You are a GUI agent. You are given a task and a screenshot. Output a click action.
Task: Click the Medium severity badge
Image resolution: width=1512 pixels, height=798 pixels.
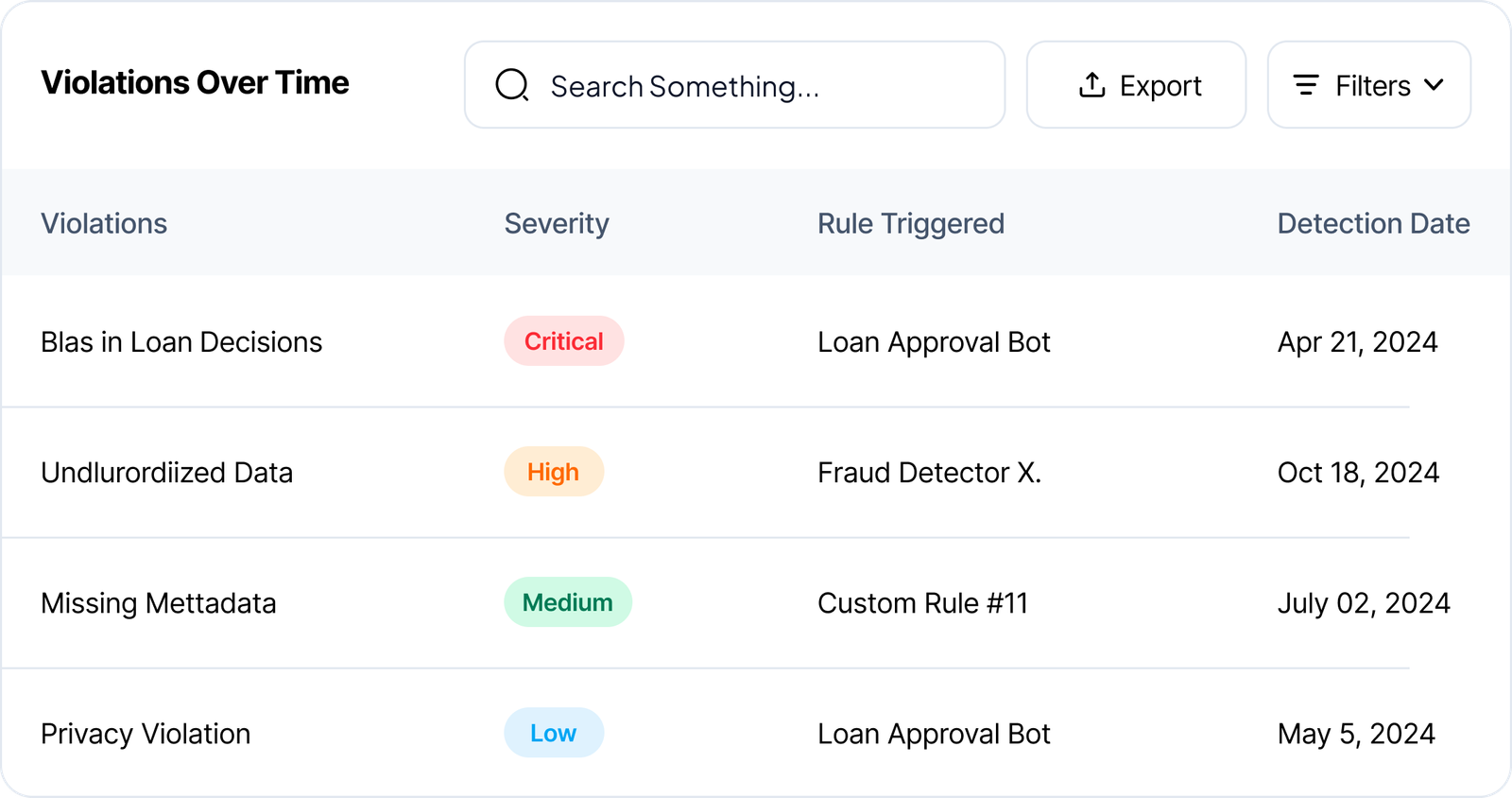(567, 602)
